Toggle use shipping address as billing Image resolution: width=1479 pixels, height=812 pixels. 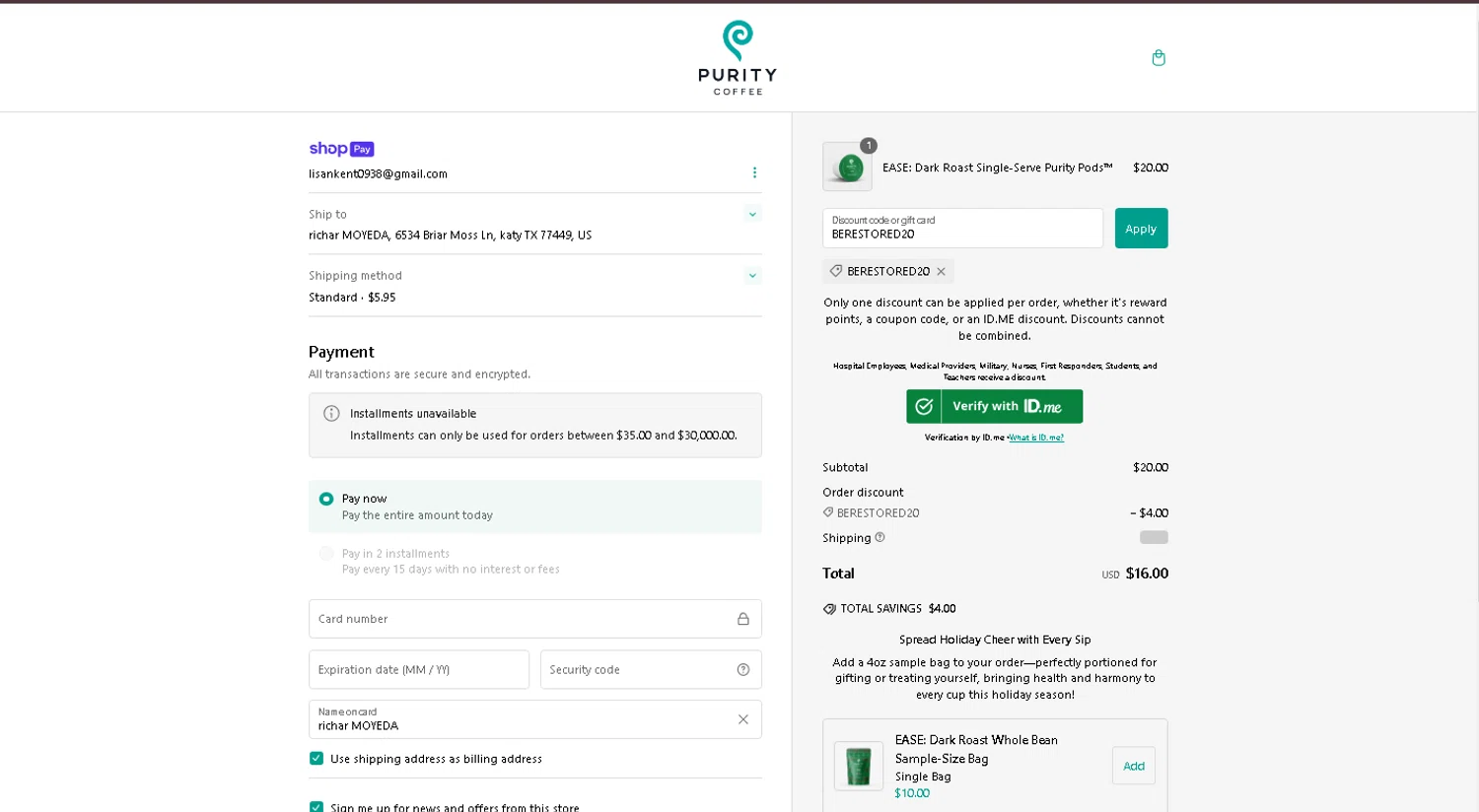click(x=317, y=759)
